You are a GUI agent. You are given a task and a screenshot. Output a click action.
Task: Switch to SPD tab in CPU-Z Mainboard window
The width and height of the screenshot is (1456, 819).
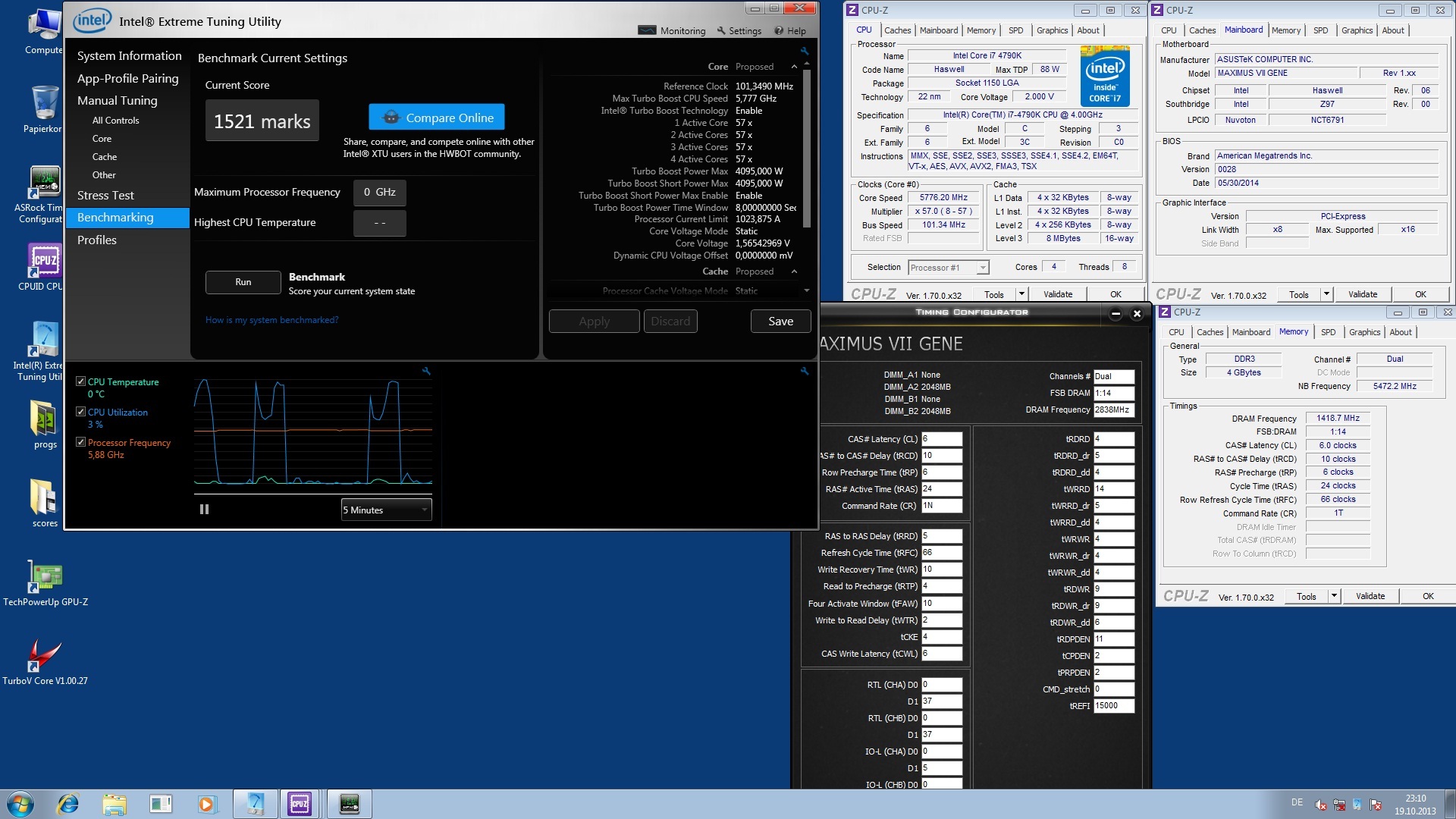pyautogui.click(x=1320, y=30)
